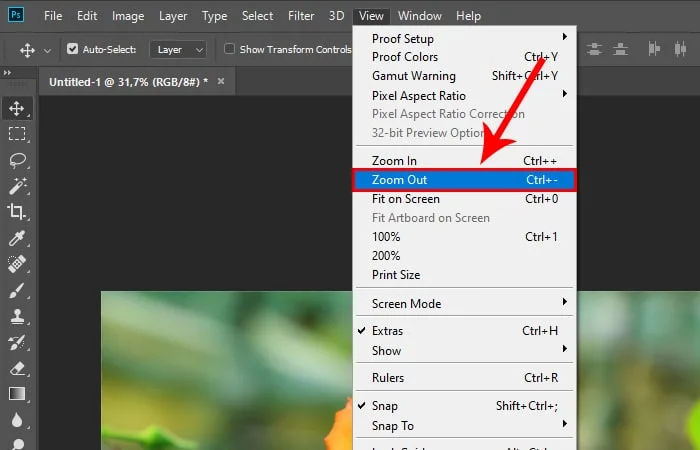Pick the Clone Stamp tool
This screenshot has width=700, height=450.
coord(17,316)
